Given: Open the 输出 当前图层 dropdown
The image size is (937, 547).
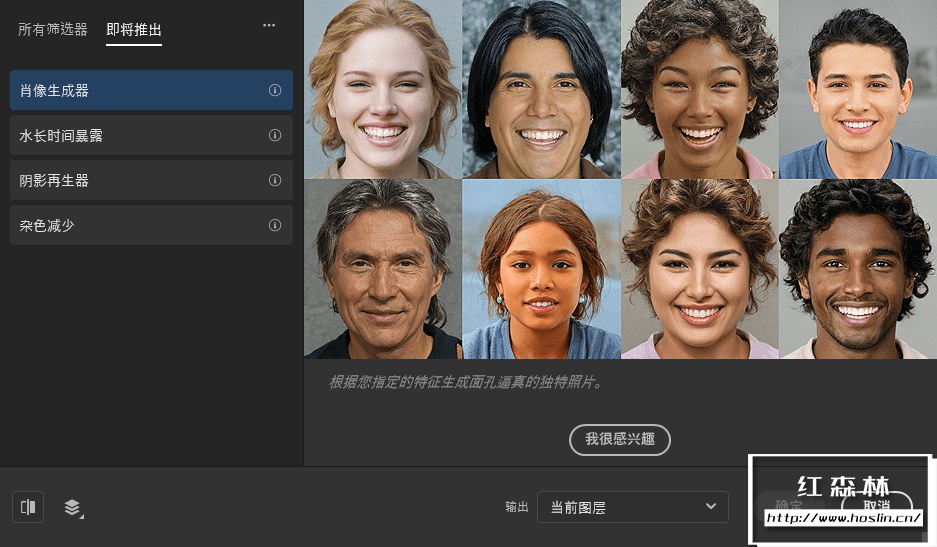Looking at the screenshot, I should [x=633, y=507].
